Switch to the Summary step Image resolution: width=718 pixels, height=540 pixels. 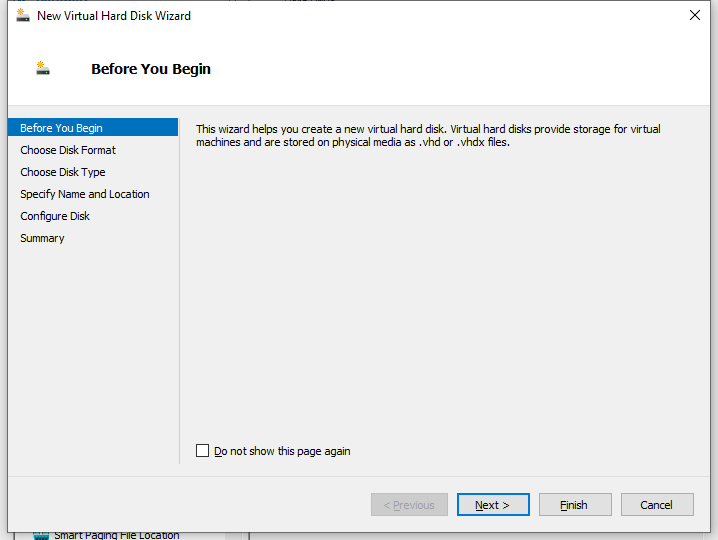click(x=42, y=238)
